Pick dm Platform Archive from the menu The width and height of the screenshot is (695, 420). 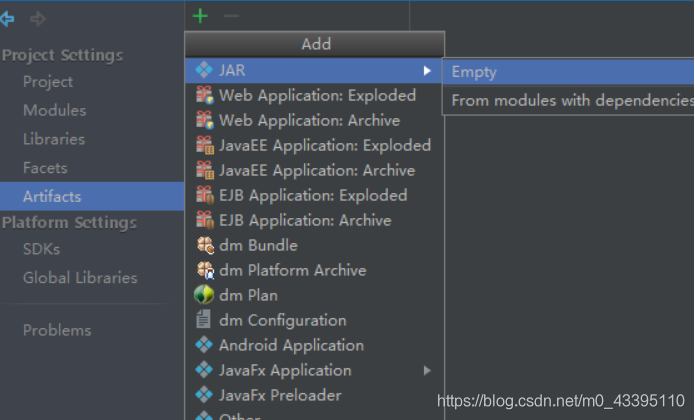[x=314, y=270]
